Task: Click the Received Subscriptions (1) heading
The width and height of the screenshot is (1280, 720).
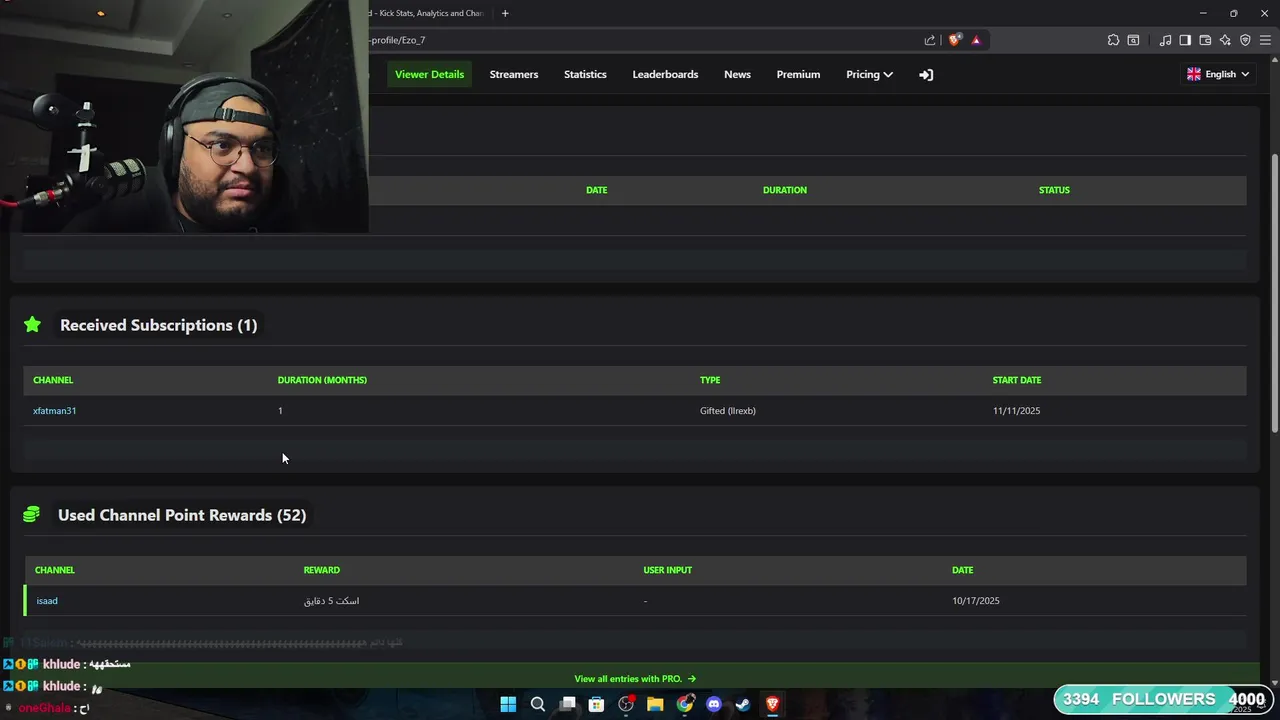Action: click(158, 325)
